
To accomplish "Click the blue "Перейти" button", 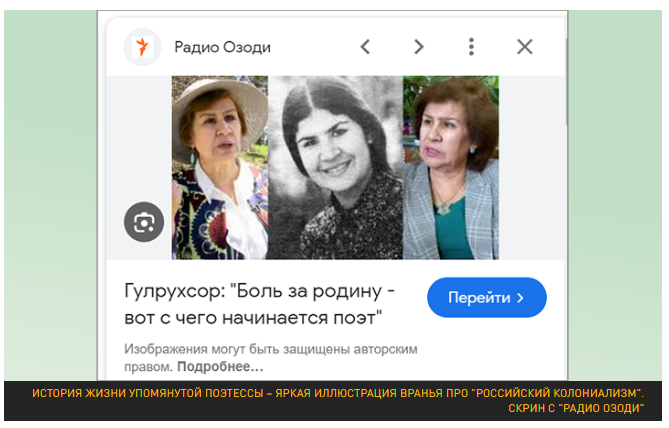I will [x=487, y=297].
